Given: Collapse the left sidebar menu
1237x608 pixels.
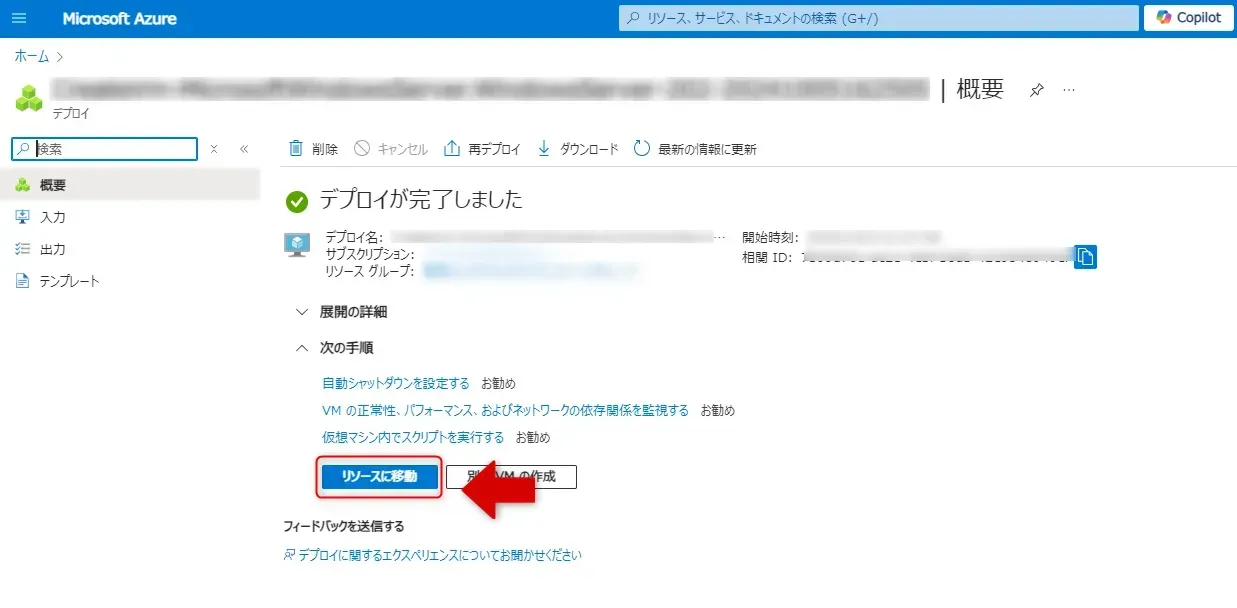Looking at the screenshot, I should pos(243,149).
